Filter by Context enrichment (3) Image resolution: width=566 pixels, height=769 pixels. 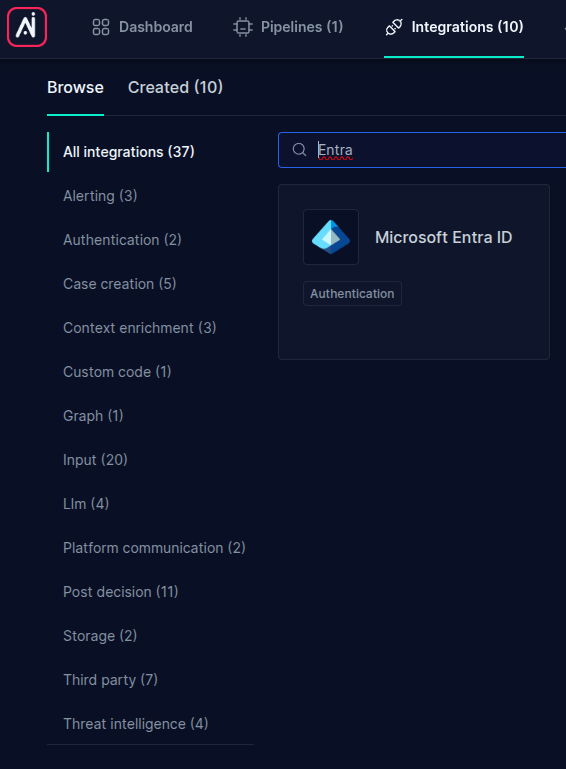point(140,328)
